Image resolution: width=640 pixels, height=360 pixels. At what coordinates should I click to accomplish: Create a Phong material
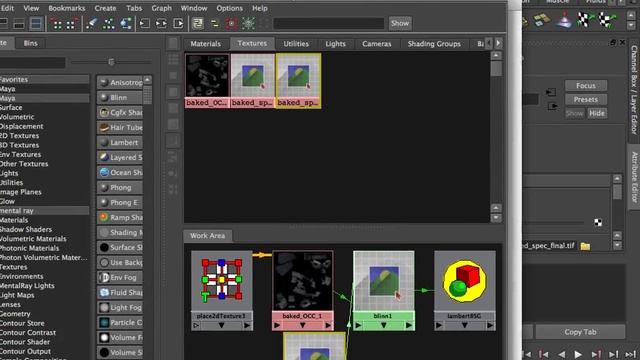(120, 187)
